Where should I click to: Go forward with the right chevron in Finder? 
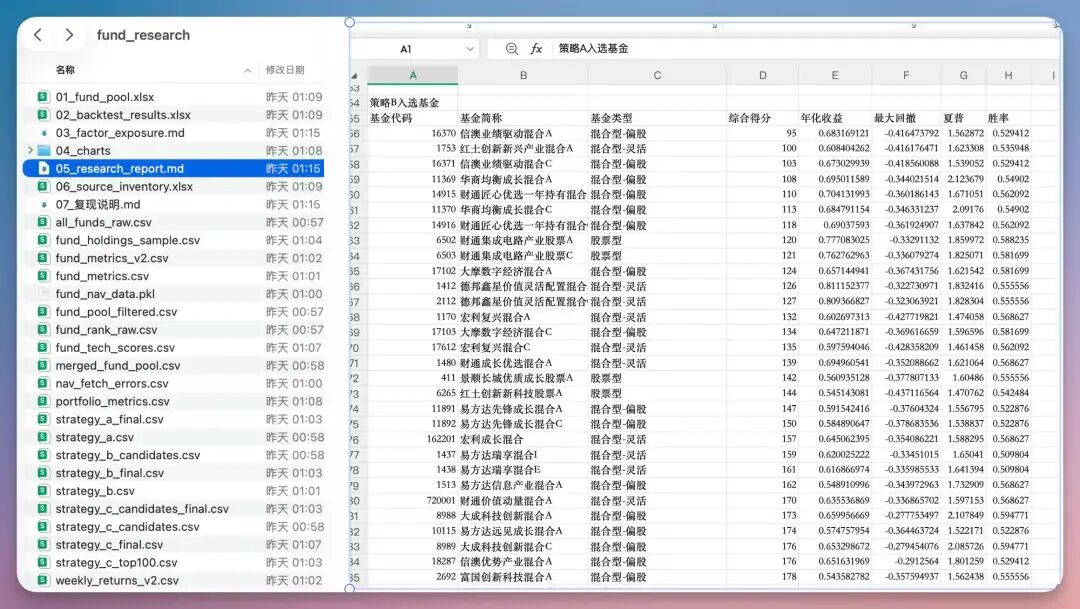(x=69, y=35)
